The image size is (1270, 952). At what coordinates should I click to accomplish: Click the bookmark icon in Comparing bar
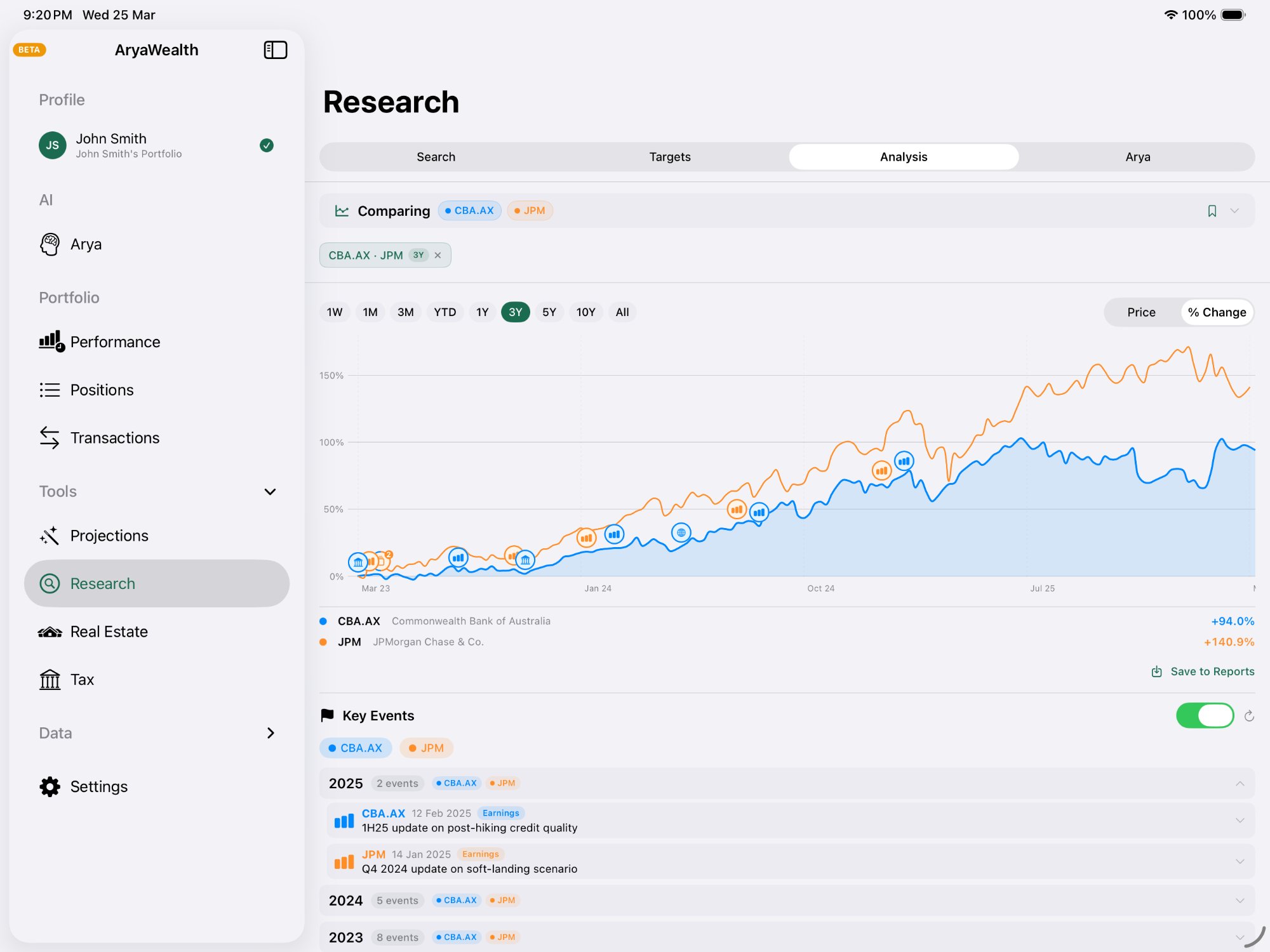click(x=1212, y=211)
